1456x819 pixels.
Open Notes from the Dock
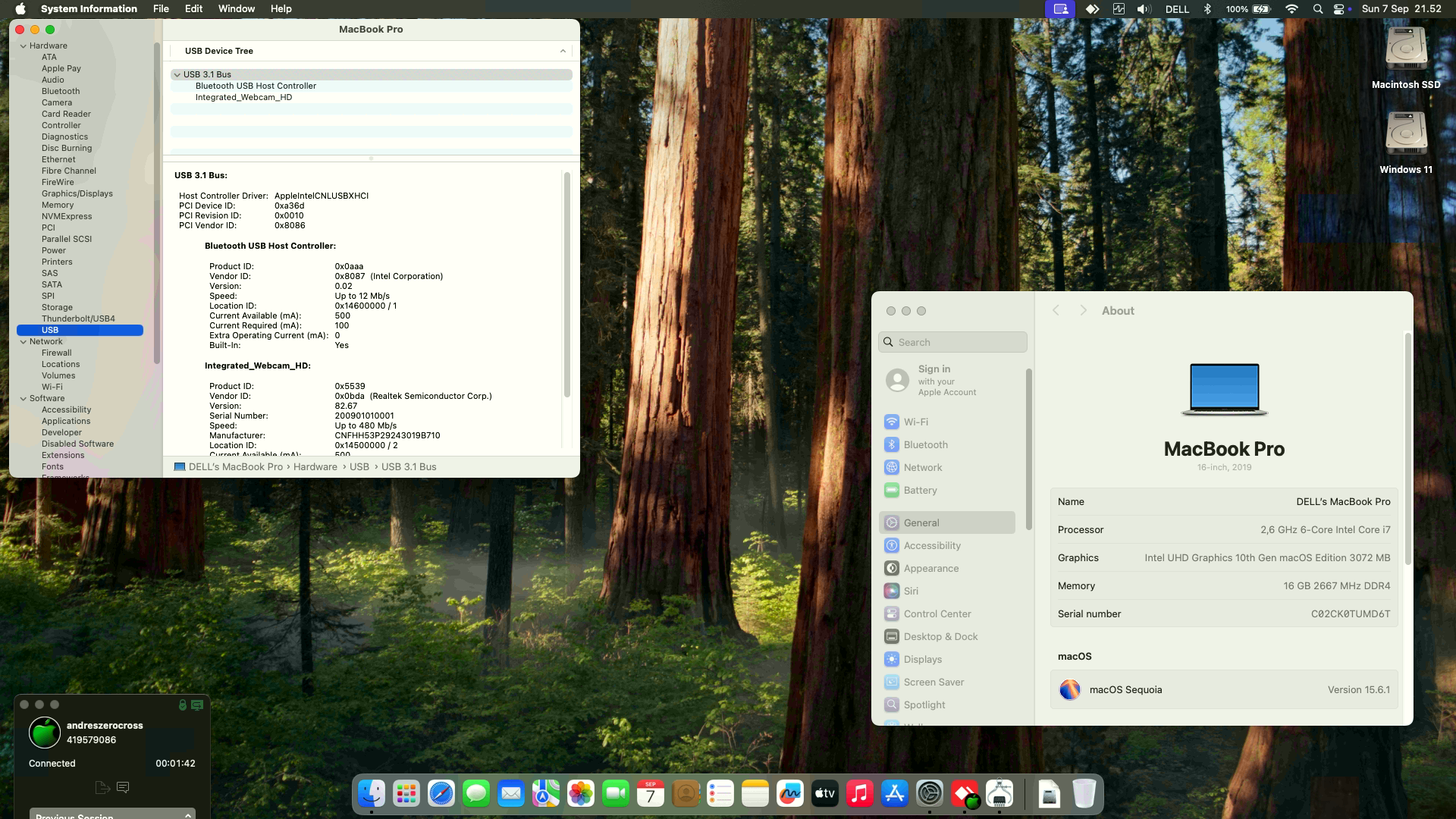click(x=755, y=794)
